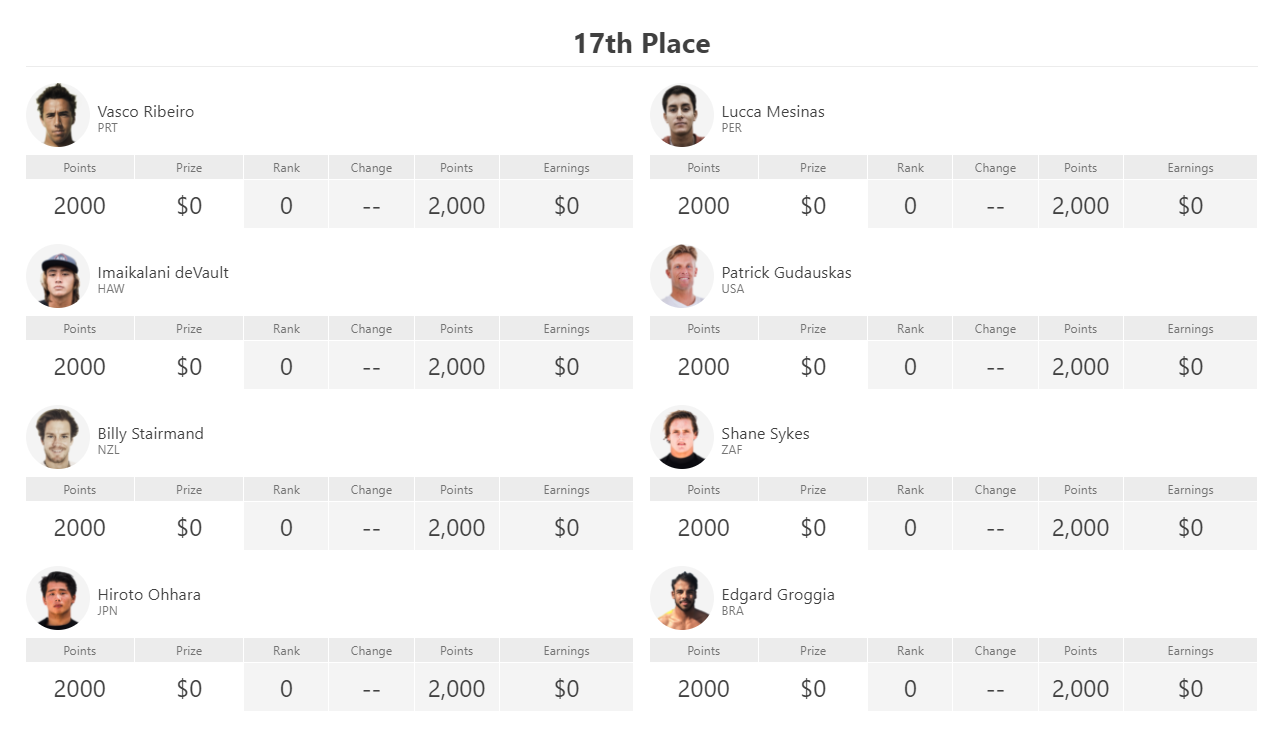Visit Patrick Gudauskas's name link
This screenshot has height=736, width=1273.
click(x=786, y=272)
